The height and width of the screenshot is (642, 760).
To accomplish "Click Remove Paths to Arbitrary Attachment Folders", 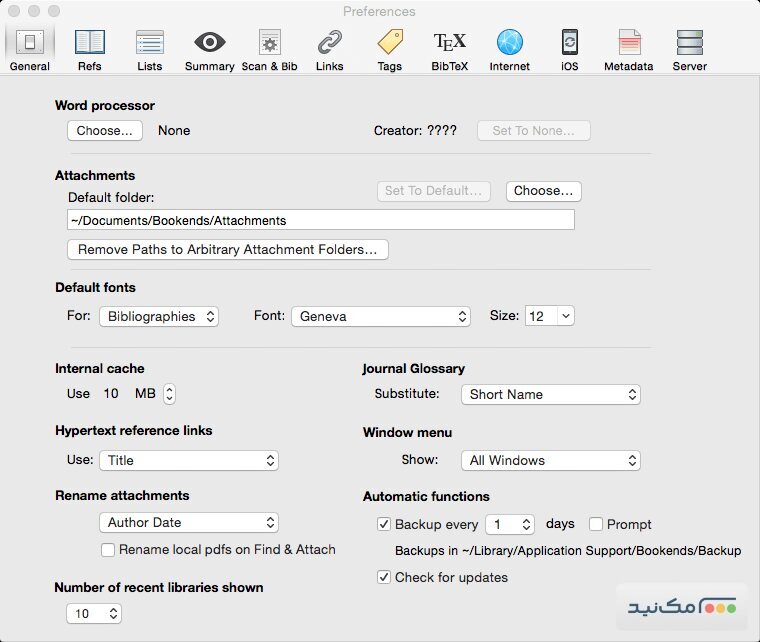I will (x=227, y=249).
